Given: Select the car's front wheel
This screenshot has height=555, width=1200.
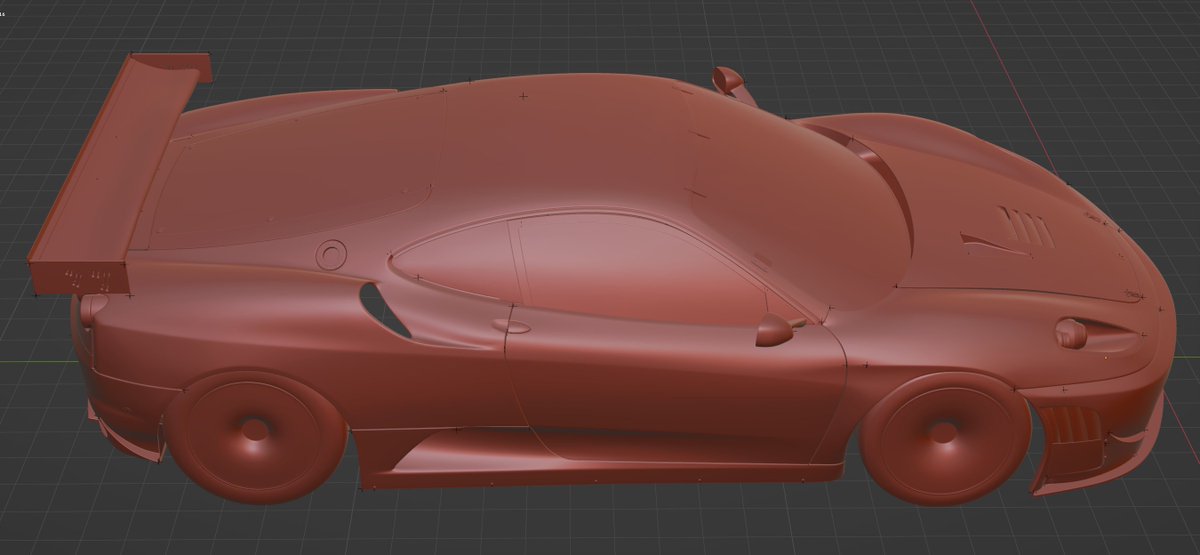Looking at the screenshot, I should 945,437.
